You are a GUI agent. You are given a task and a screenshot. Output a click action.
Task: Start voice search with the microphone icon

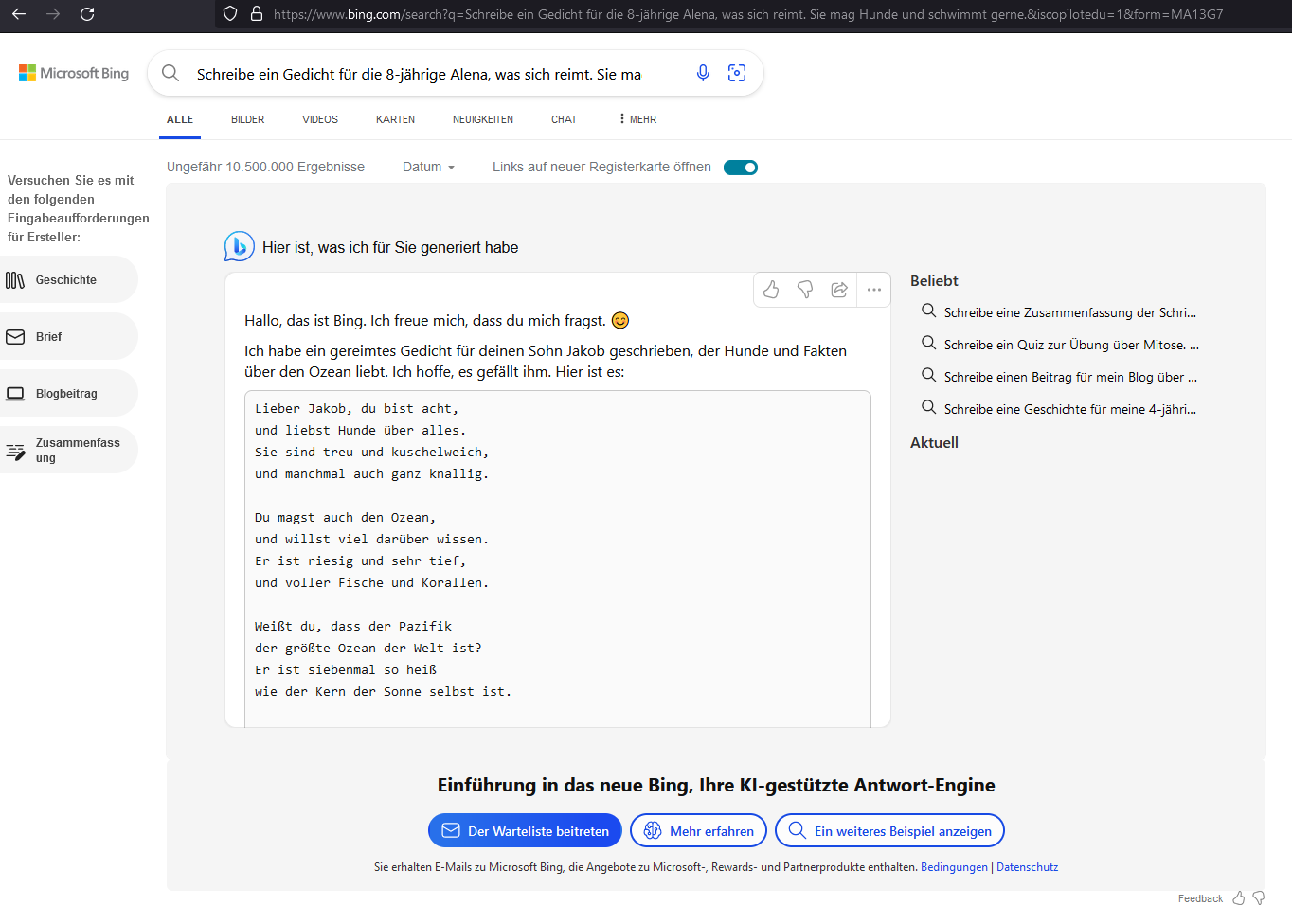point(703,73)
